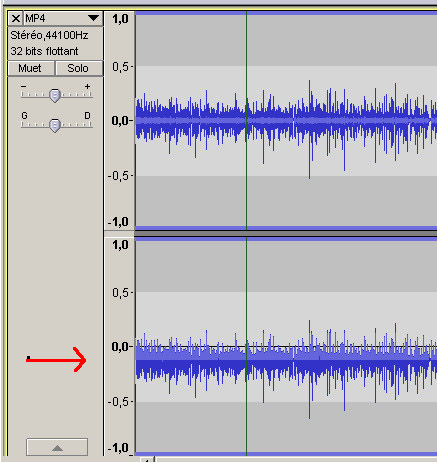Click the D right pan label
This screenshot has height=462, width=437.
pyautogui.click(x=87, y=116)
